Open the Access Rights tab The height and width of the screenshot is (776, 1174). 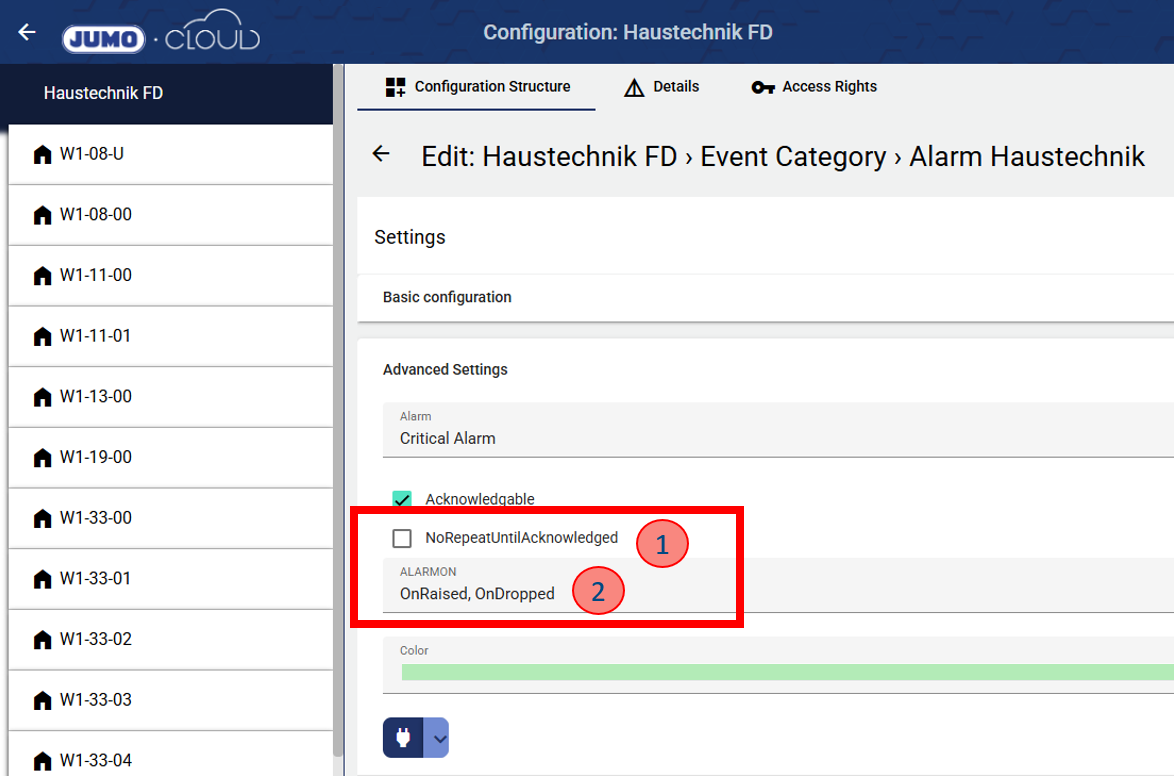[x=814, y=87]
